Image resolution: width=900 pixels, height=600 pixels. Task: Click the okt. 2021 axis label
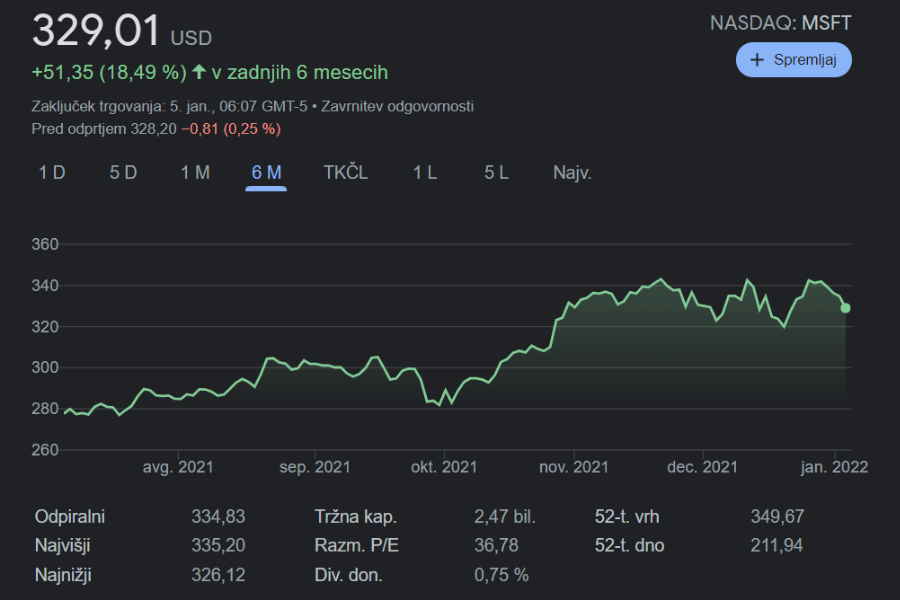(x=444, y=467)
